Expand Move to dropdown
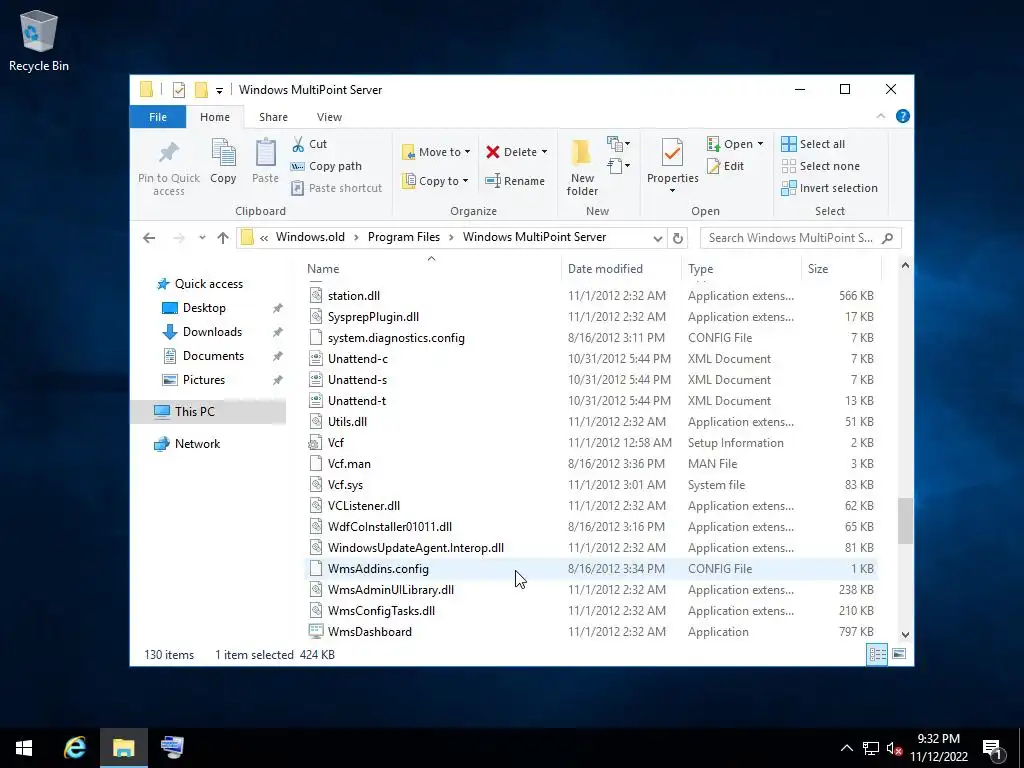This screenshot has height=768, width=1024. (467, 152)
